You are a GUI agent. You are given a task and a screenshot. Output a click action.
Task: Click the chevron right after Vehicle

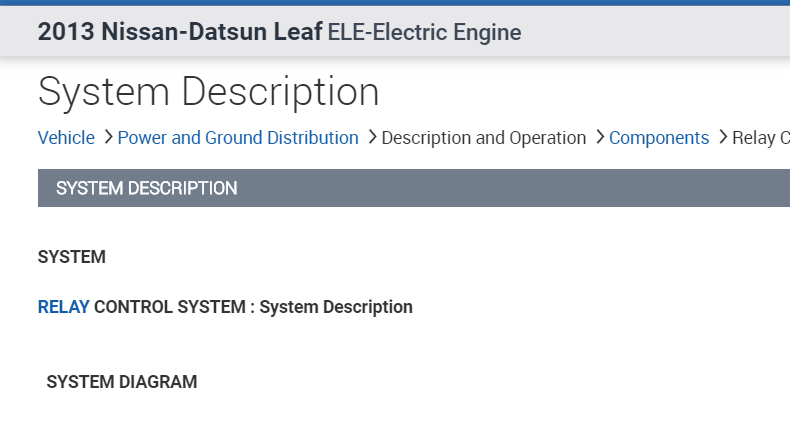pyautogui.click(x=107, y=138)
